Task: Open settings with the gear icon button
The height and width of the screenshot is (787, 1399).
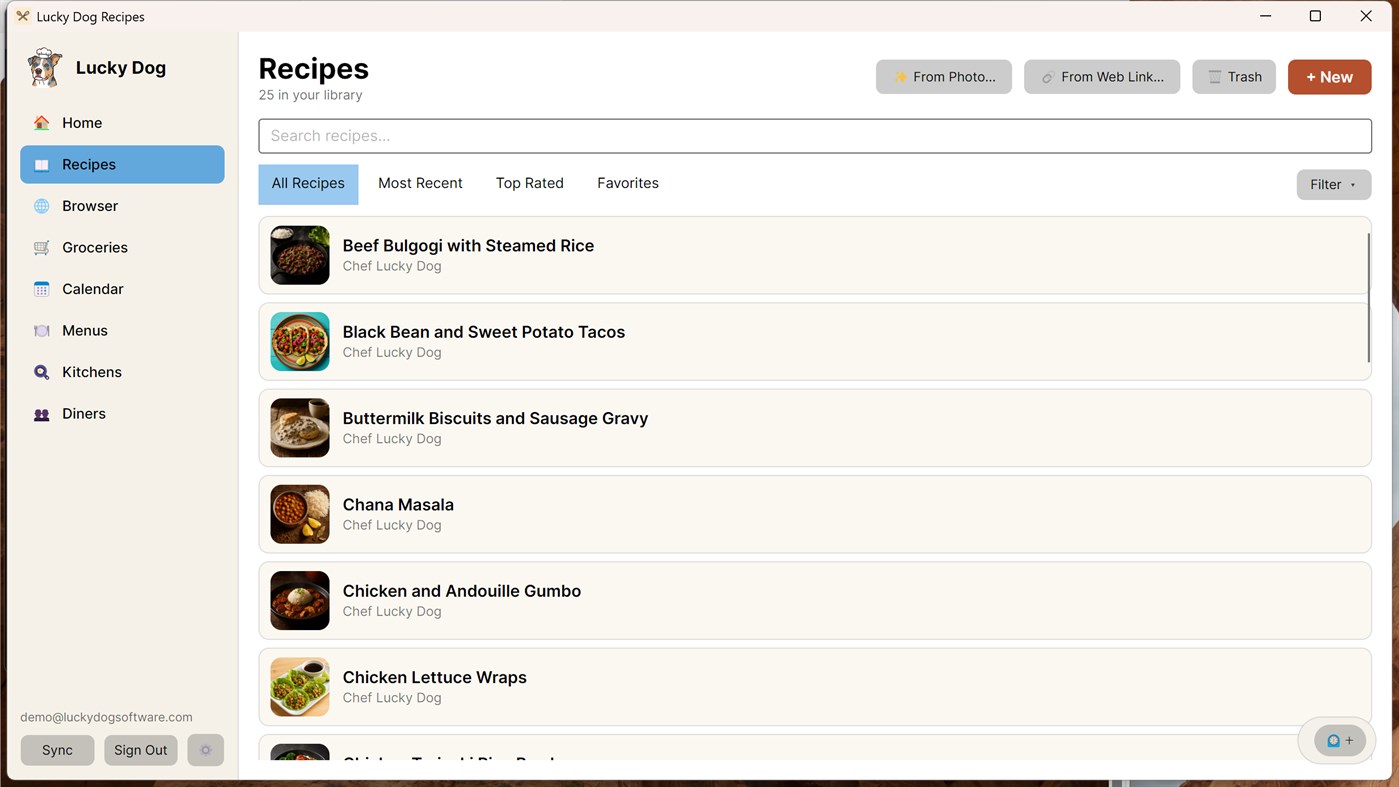Action: pos(206,750)
